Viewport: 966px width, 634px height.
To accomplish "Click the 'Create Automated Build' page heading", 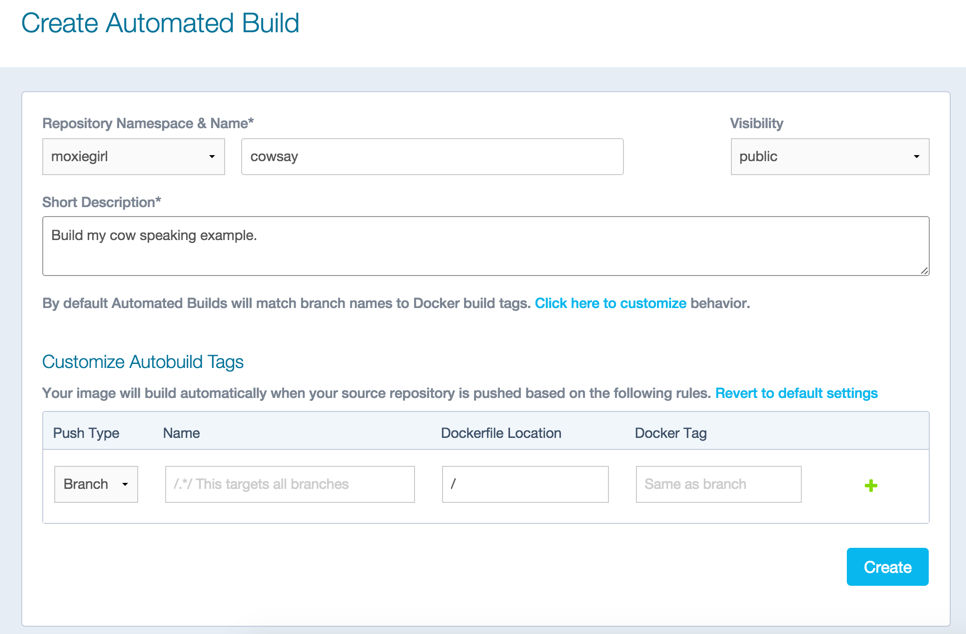I will coord(160,23).
